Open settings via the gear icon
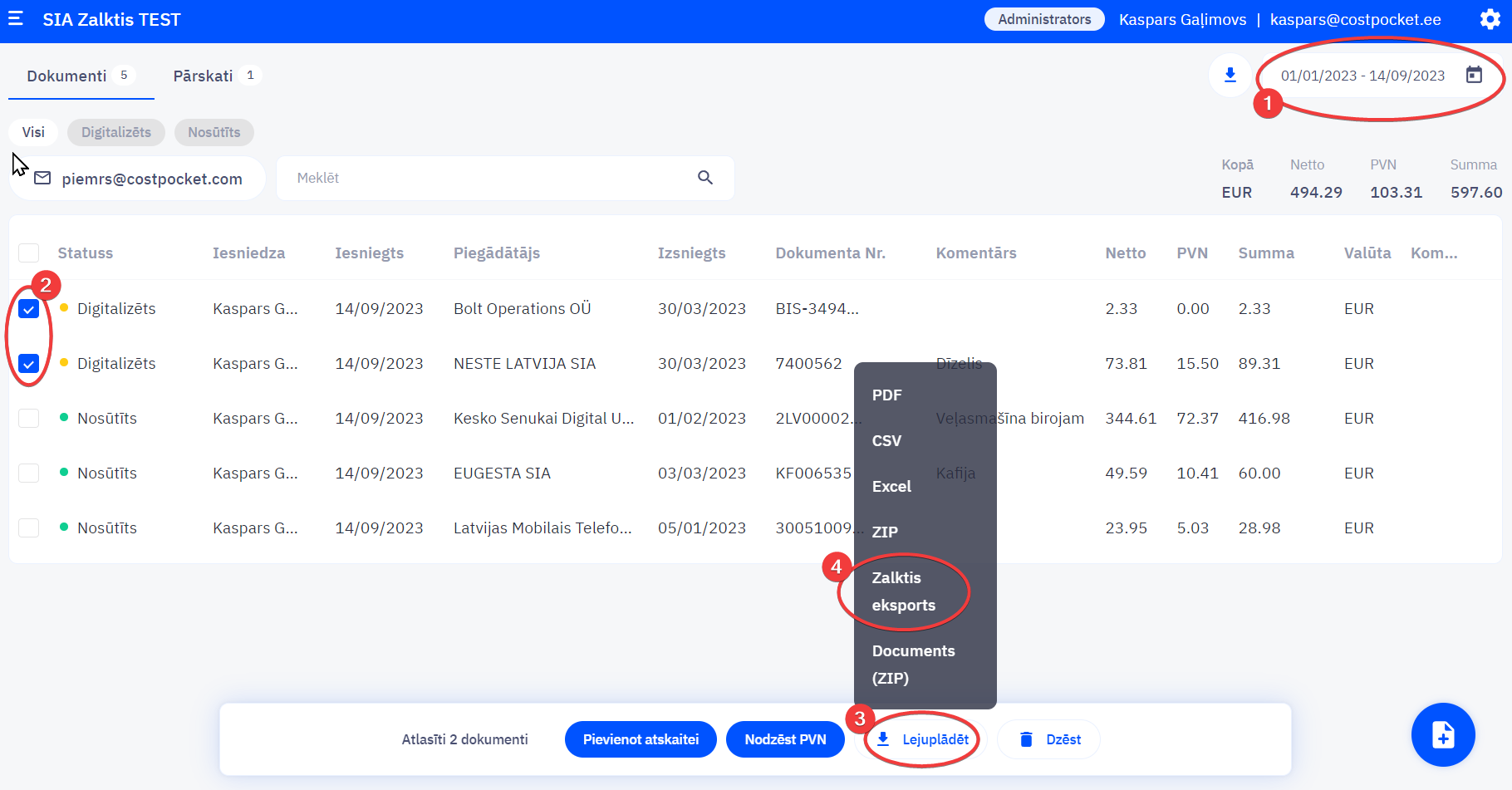This screenshot has width=1512, height=790. point(1490,19)
